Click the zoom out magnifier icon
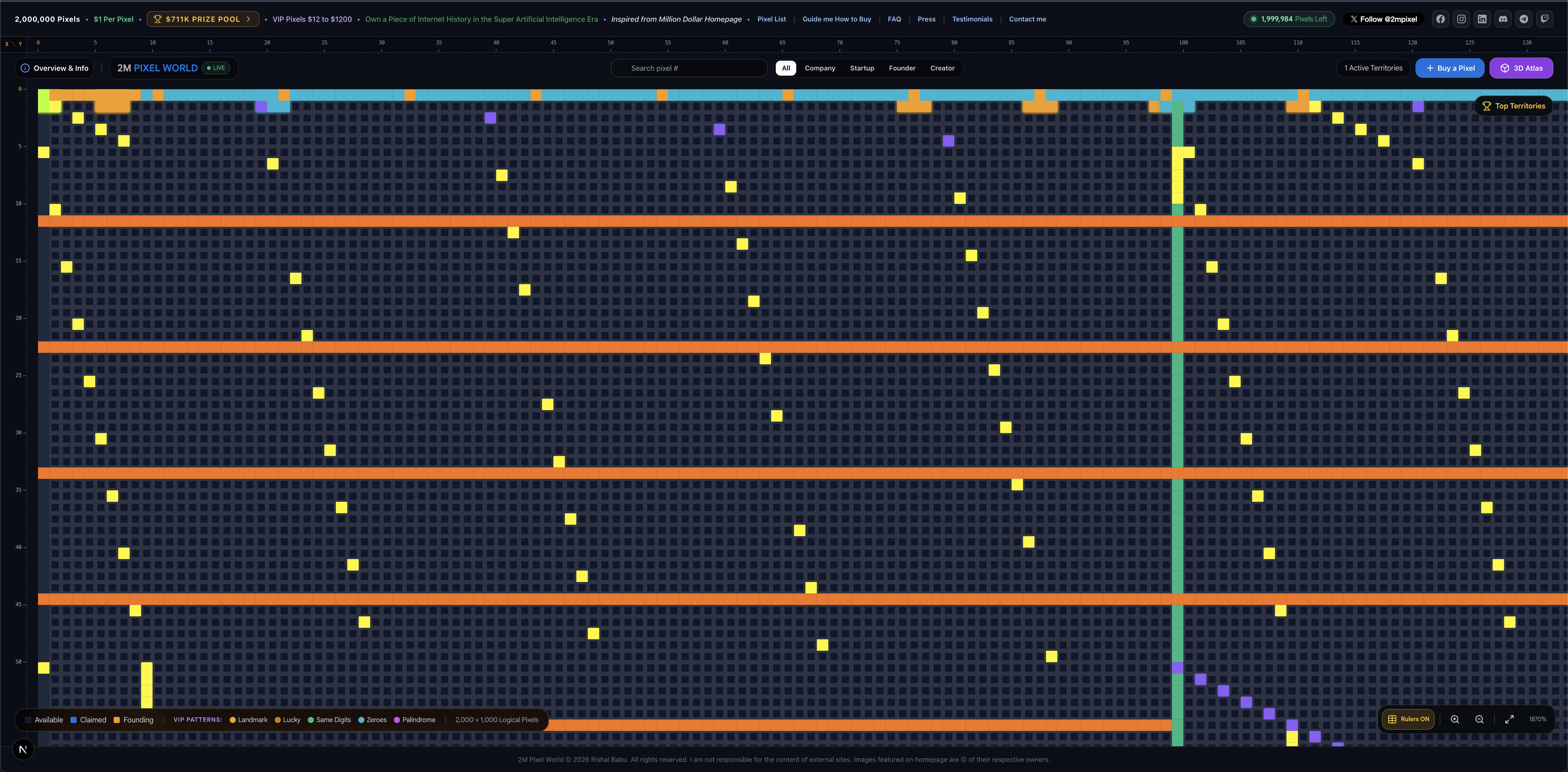 tap(1479, 719)
